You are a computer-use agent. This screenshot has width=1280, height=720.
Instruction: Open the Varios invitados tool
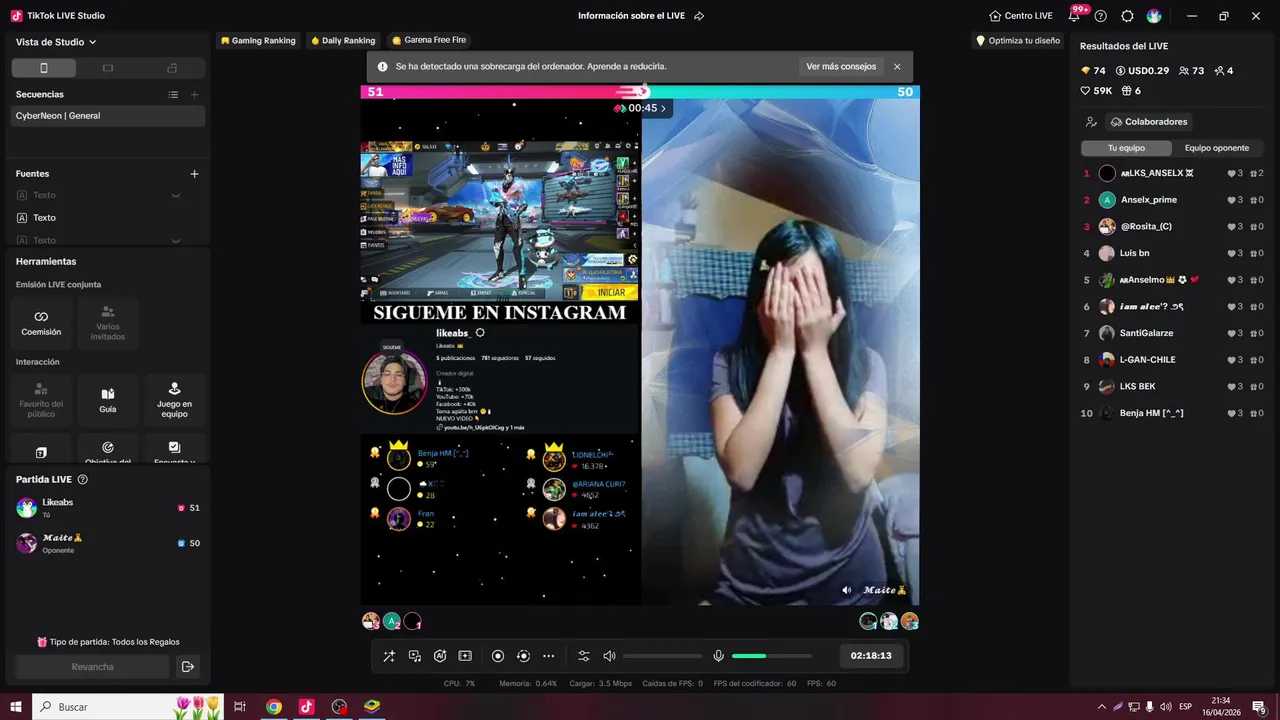pos(108,323)
